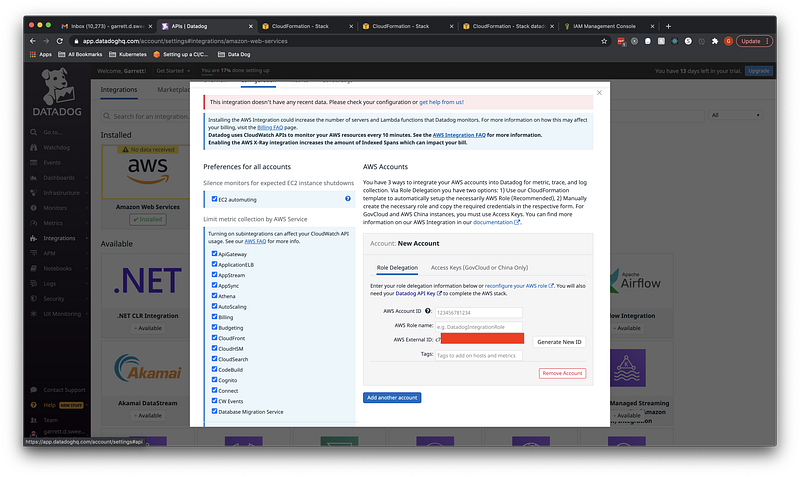Open Metrics in the sidebar
Screen dimensions: 800x477
click(x=53, y=223)
